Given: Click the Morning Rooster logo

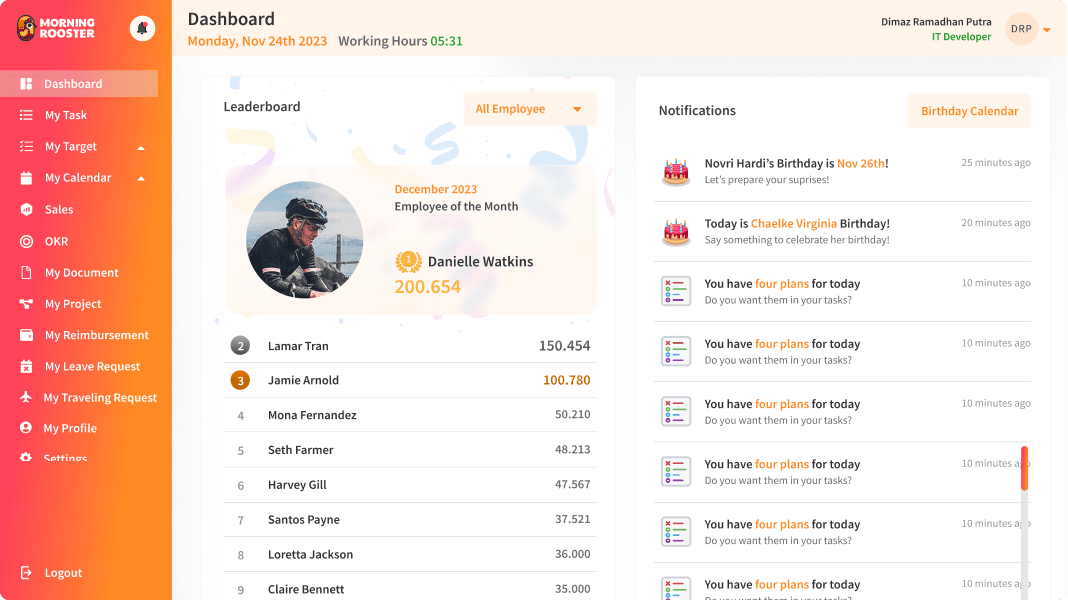Looking at the screenshot, I should 56,28.
